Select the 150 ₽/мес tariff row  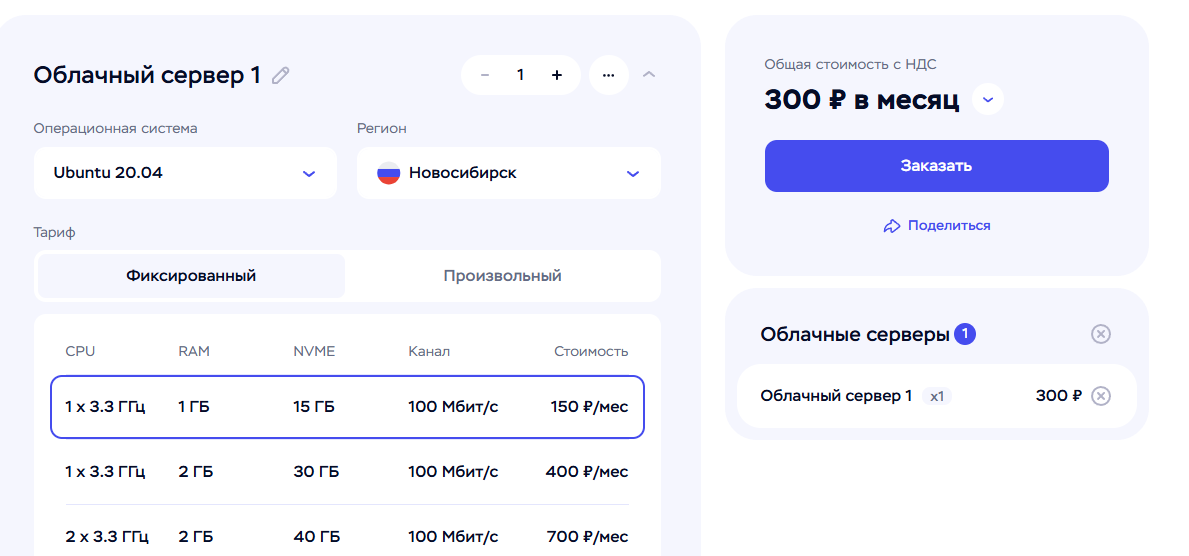click(347, 407)
